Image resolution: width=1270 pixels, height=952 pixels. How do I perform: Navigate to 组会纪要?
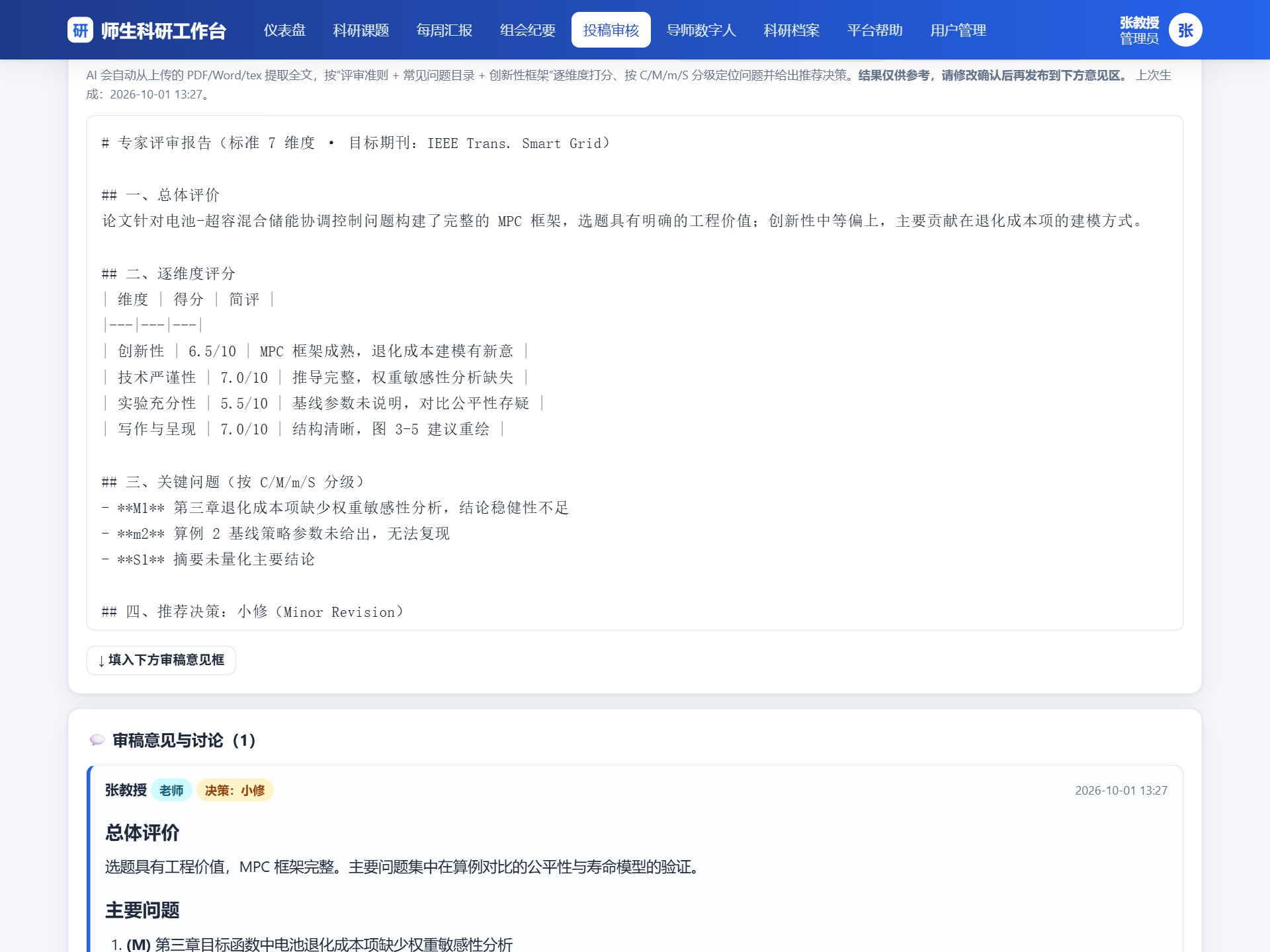click(528, 30)
